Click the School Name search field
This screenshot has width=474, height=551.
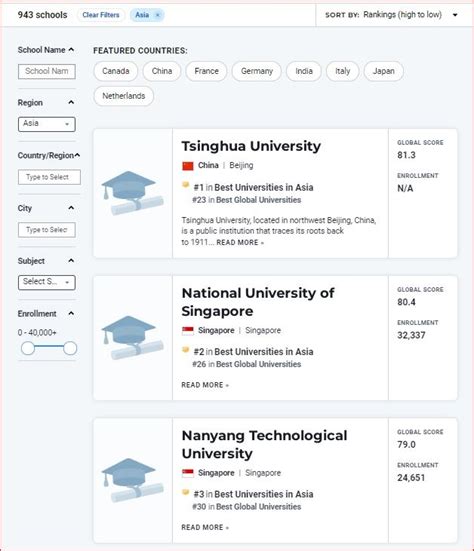tap(47, 71)
